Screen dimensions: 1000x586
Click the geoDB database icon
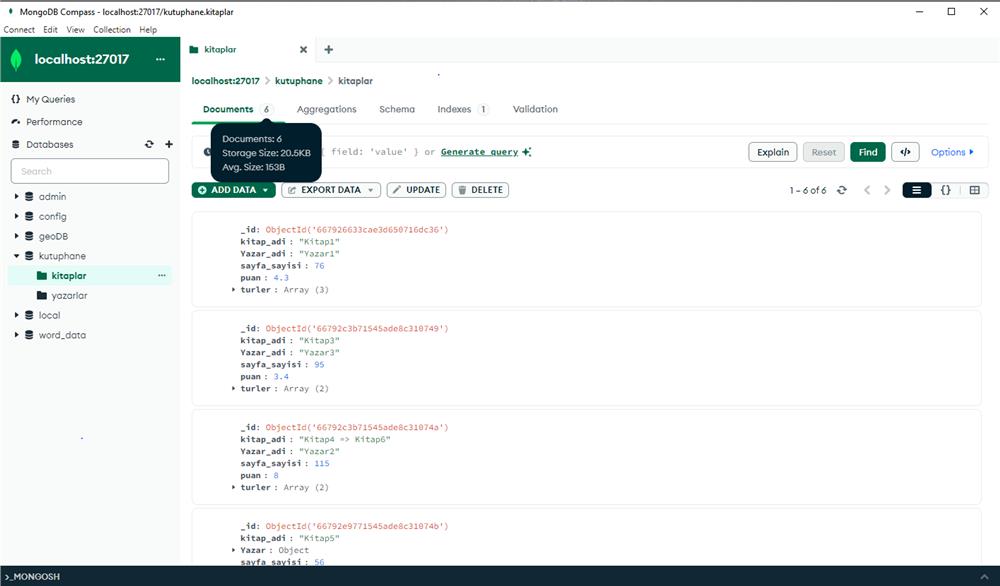pyautogui.click(x=29, y=236)
